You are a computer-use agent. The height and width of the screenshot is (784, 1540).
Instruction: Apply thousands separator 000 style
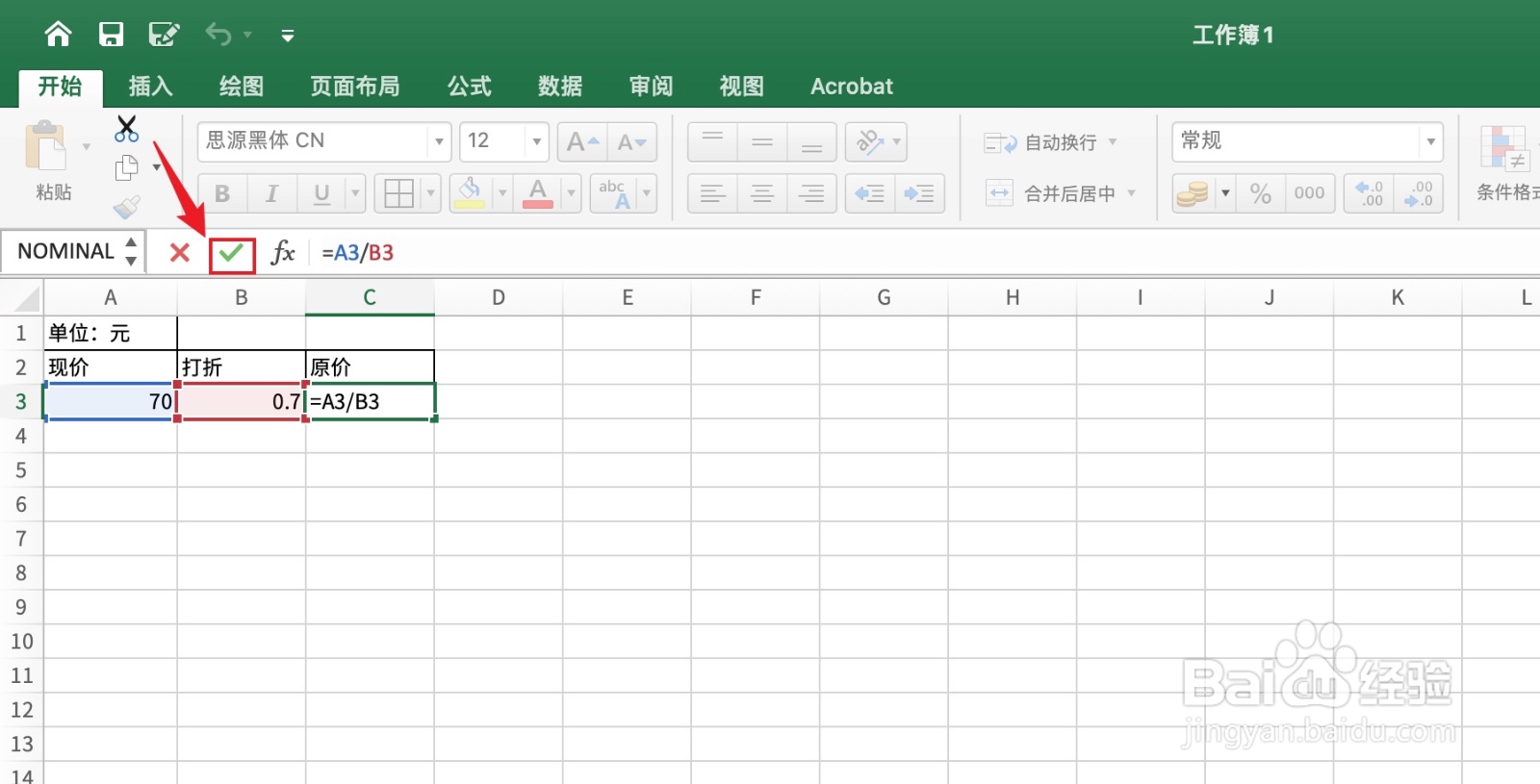[1309, 193]
